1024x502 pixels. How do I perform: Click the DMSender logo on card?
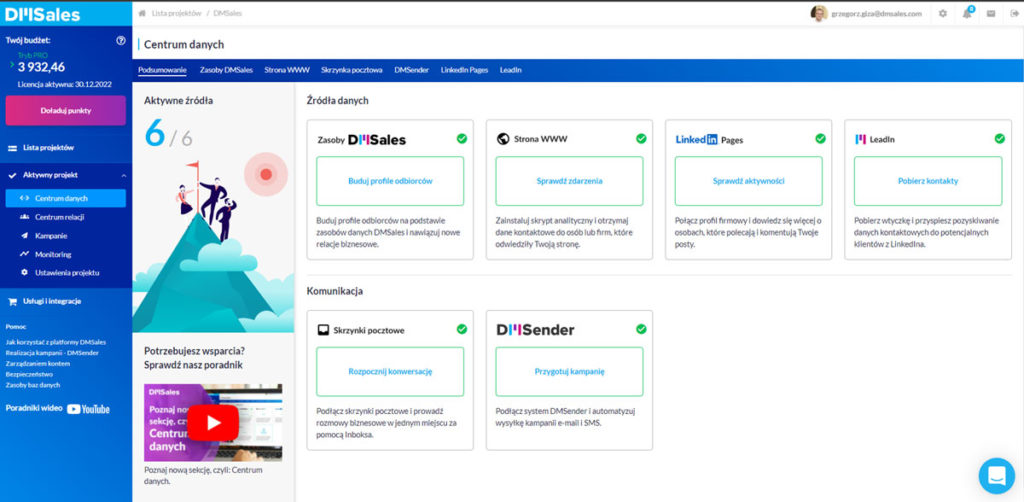click(535, 330)
